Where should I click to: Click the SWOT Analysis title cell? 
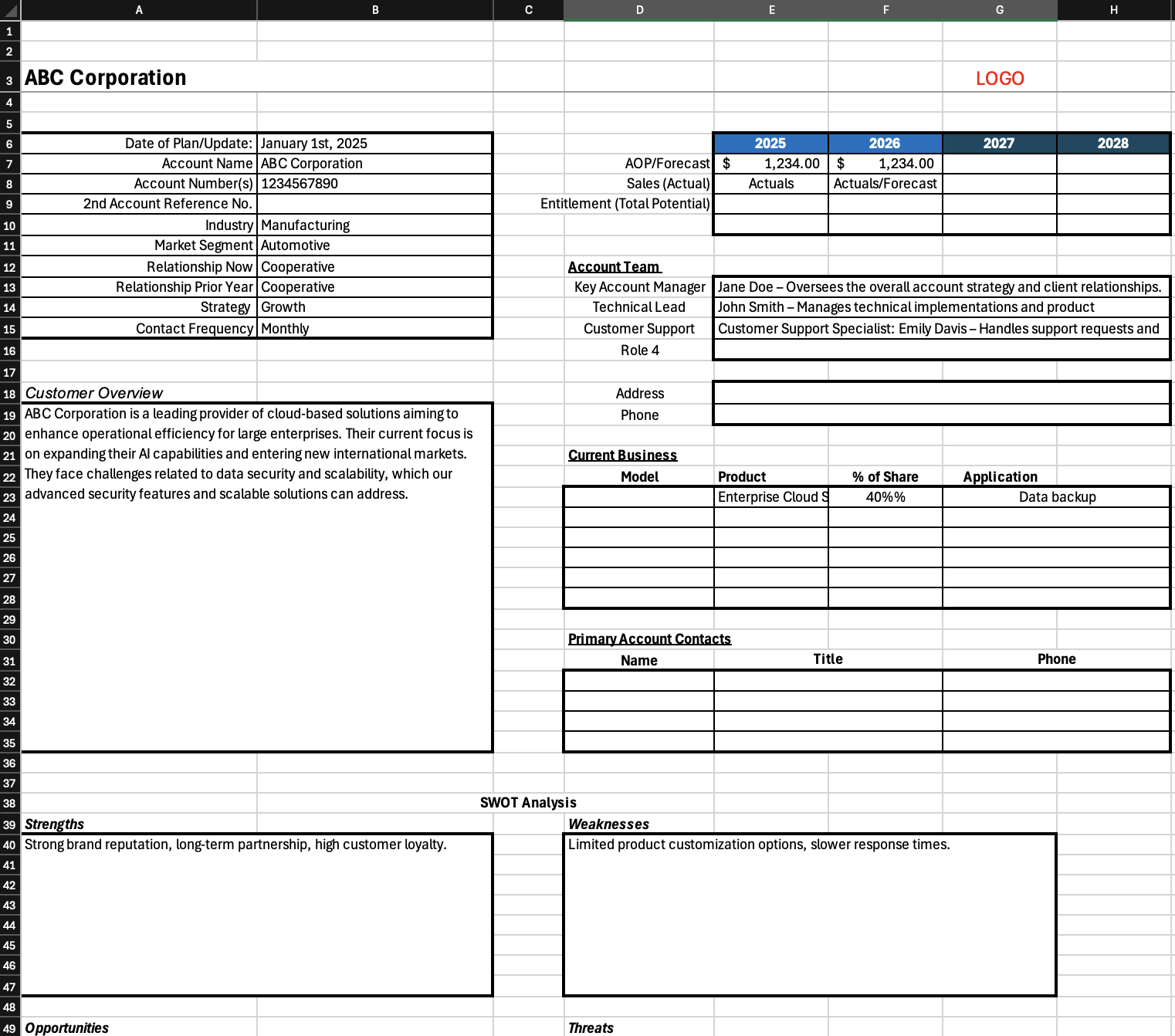point(529,802)
